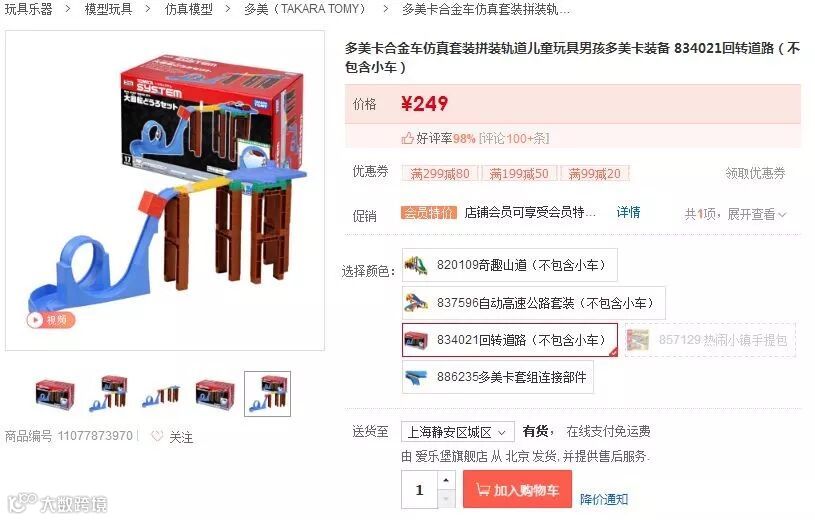Image resolution: width=815 pixels, height=520 pixels.
Task: Choose the 820109奇趣山道 option
Action: 509,265
